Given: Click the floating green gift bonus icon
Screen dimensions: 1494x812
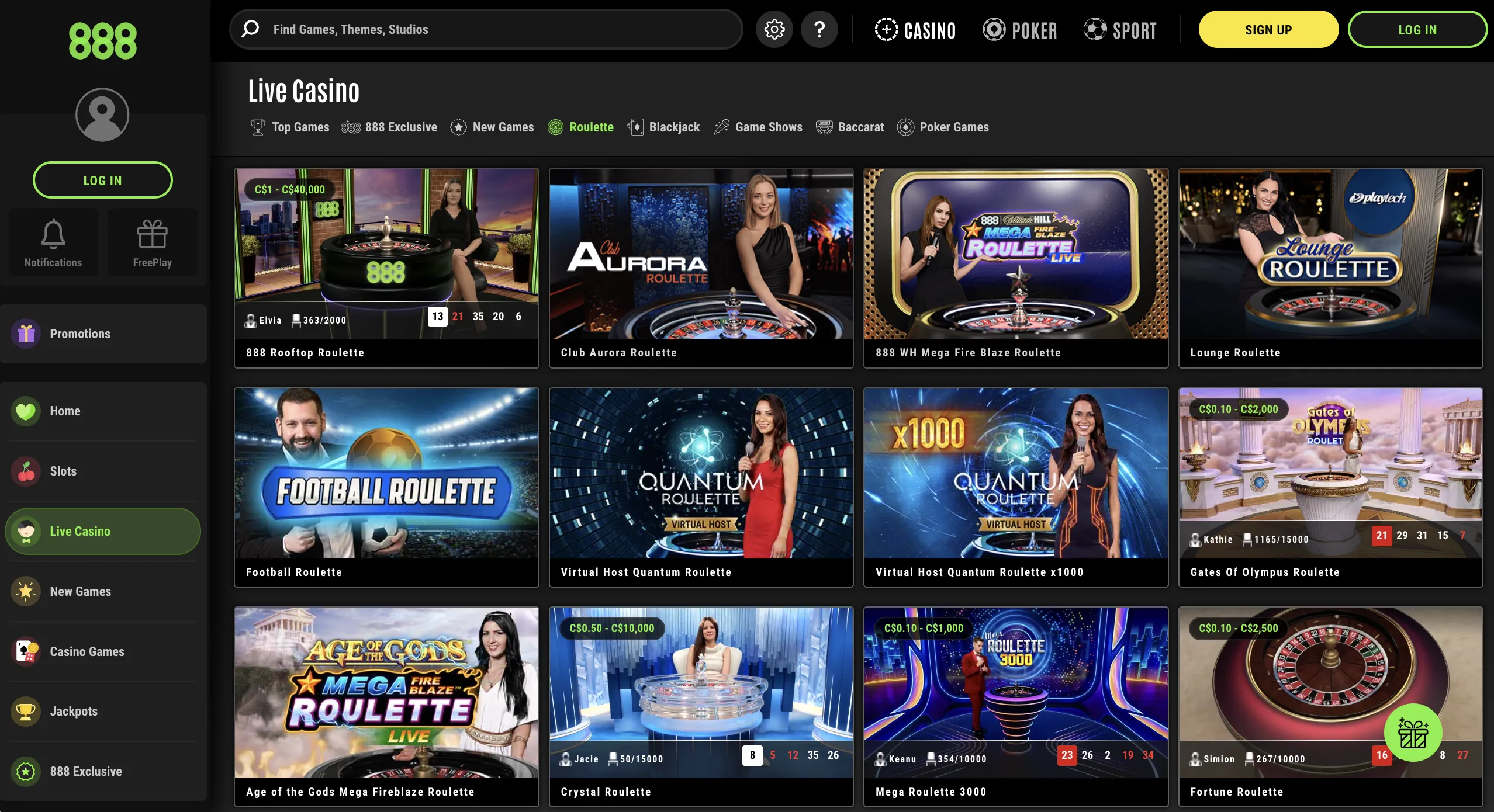Looking at the screenshot, I should [1413, 733].
